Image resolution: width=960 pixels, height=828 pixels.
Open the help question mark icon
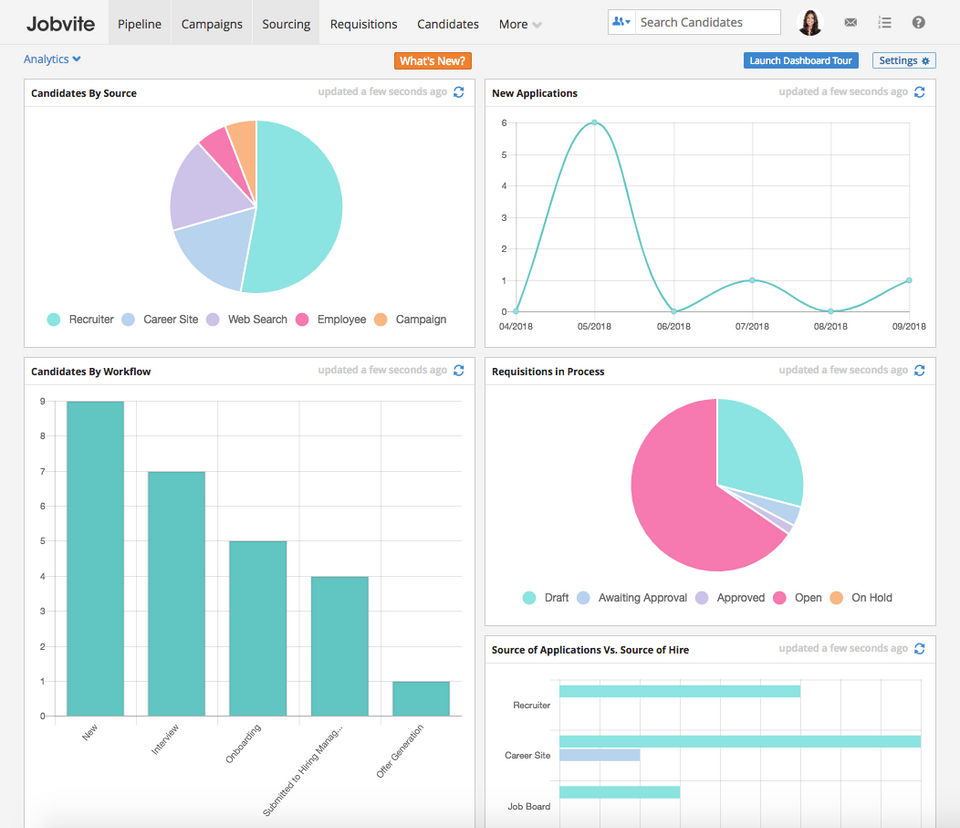pyautogui.click(x=918, y=23)
